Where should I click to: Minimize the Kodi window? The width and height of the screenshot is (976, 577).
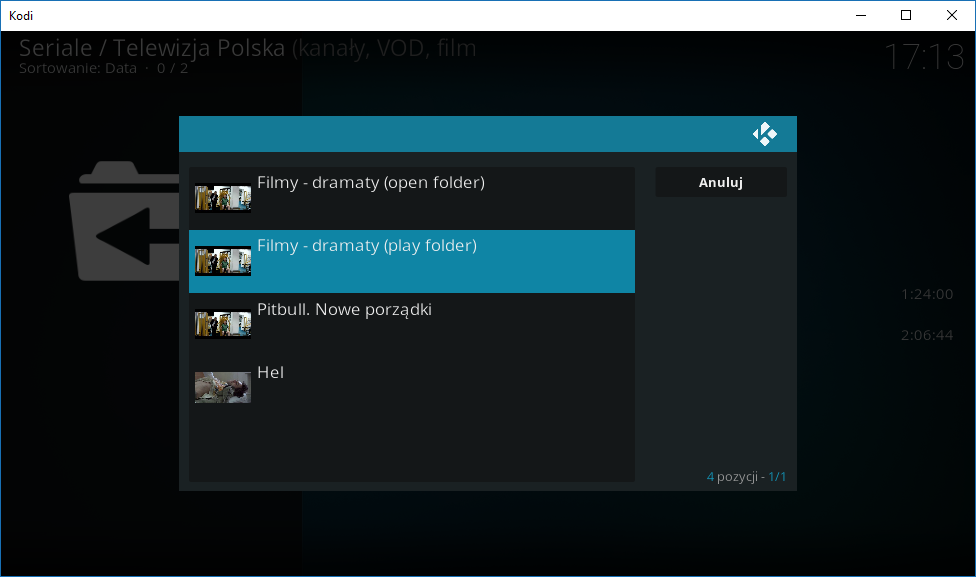[861, 16]
